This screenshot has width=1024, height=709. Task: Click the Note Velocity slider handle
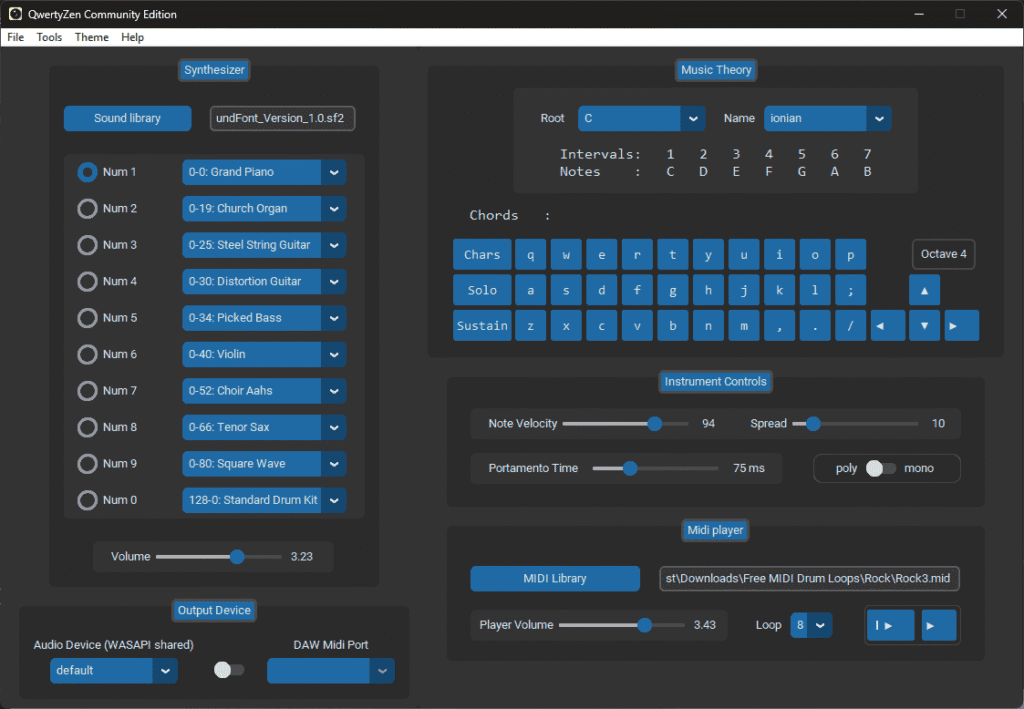pos(655,424)
